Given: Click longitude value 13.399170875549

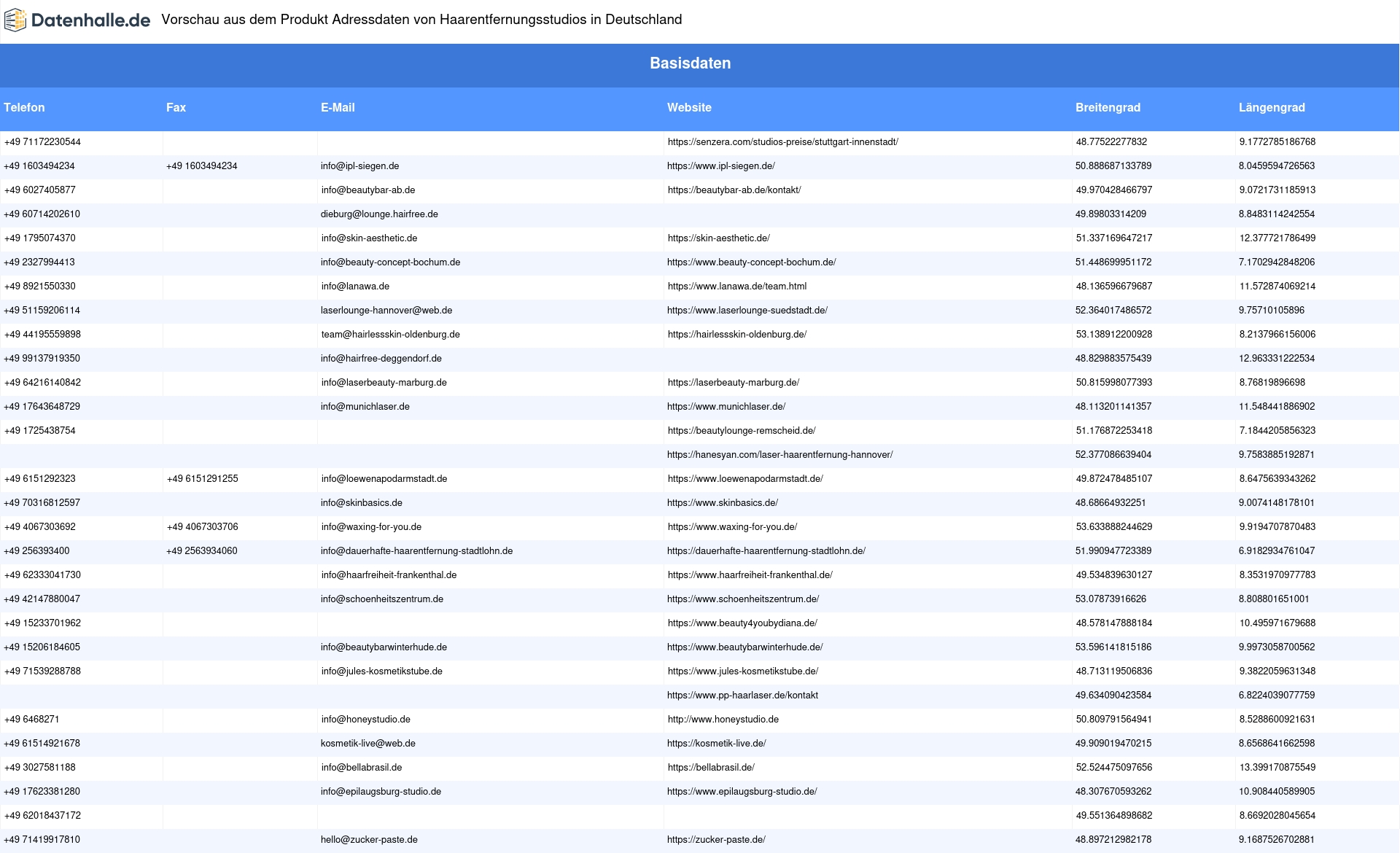Looking at the screenshot, I should [x=1277, y=768].
